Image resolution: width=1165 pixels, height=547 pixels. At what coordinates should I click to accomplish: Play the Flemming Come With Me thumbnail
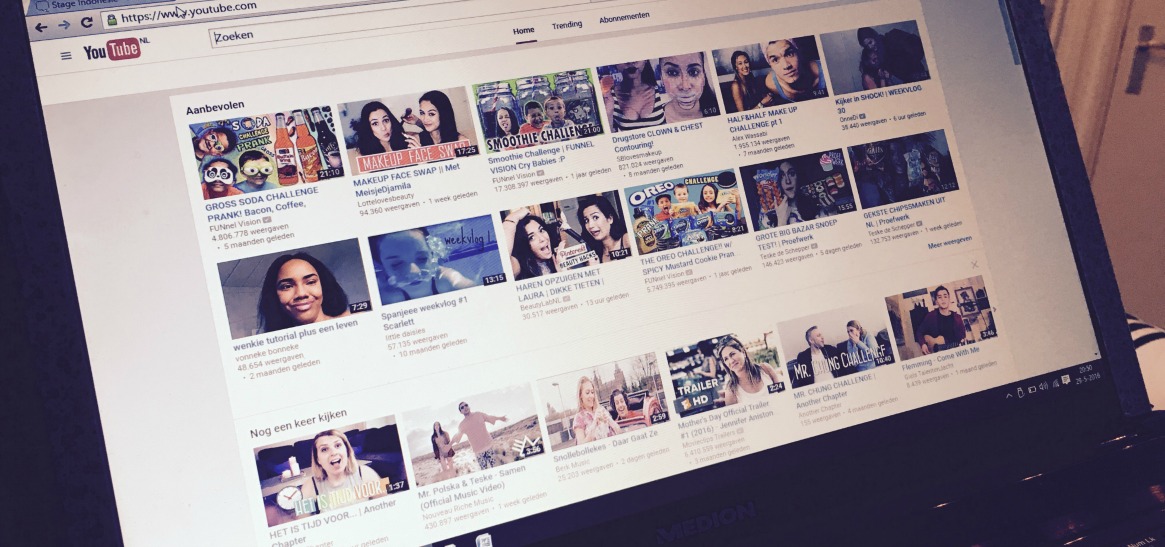pos(941,317)
